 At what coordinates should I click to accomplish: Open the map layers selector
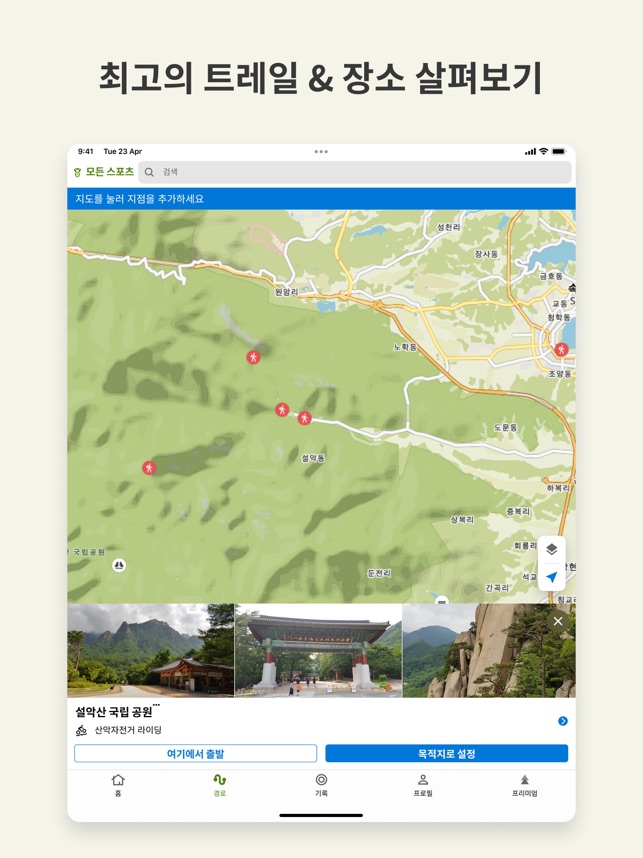[551, 549]
